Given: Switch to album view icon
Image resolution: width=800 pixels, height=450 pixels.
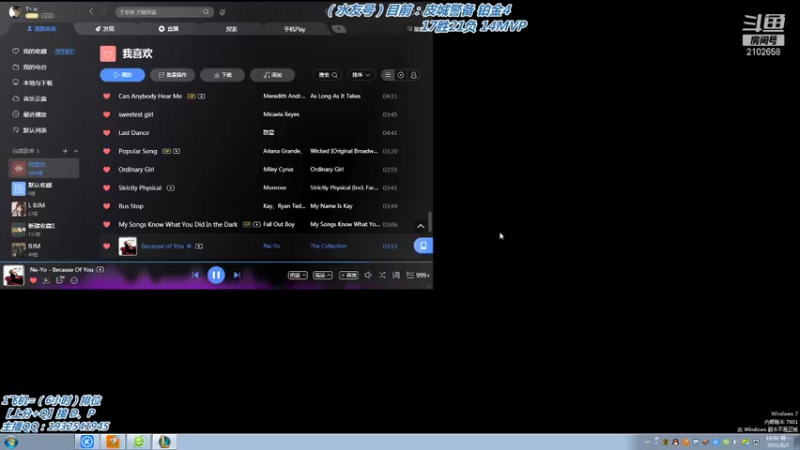Looking at the screenshot, I should click(401, 75).
